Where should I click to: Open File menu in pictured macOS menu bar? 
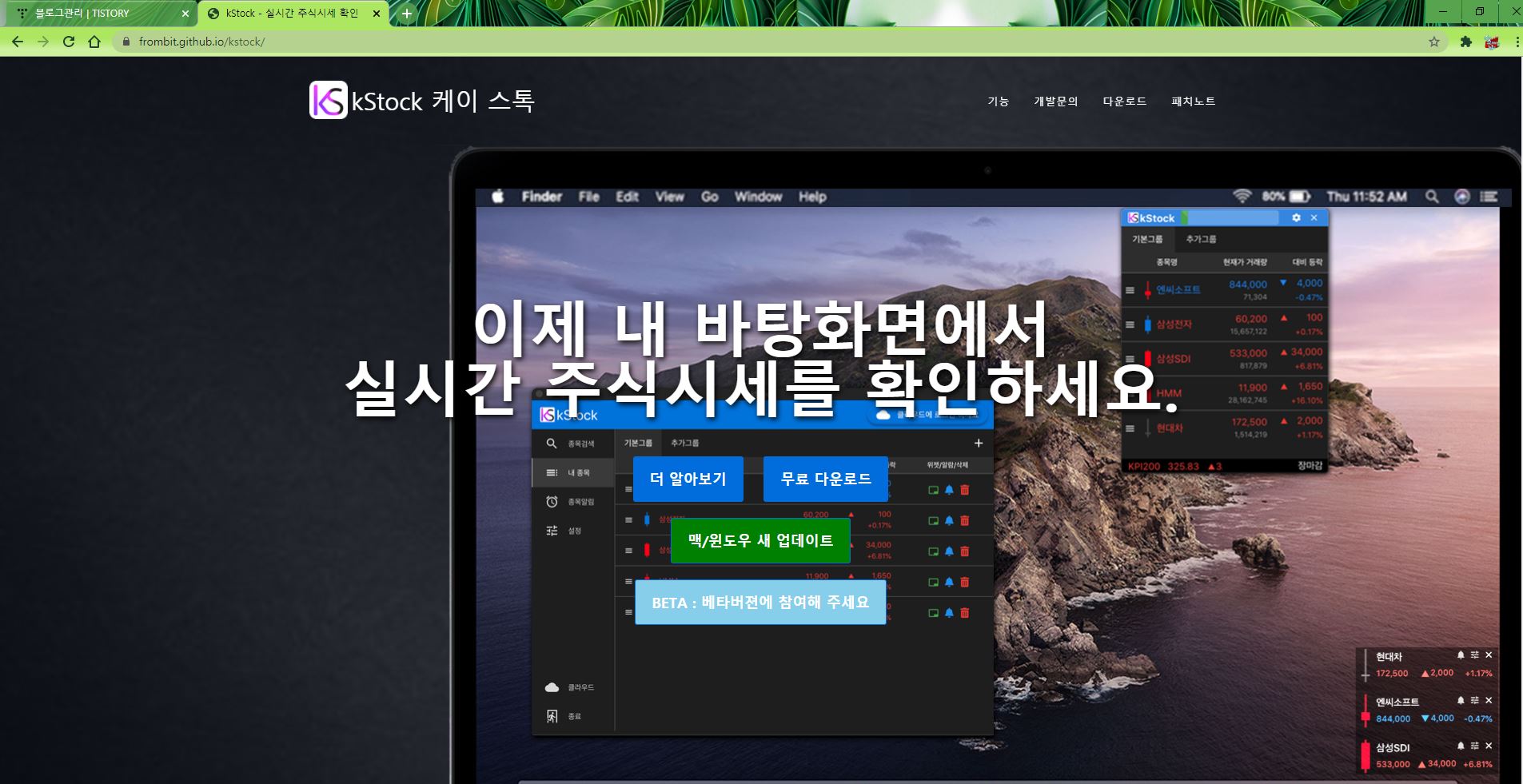pyautogui.click(x=589, y=197)
